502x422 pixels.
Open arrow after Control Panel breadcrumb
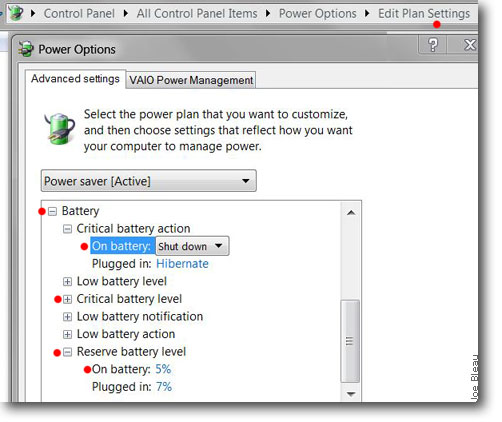tap(126, 14)
